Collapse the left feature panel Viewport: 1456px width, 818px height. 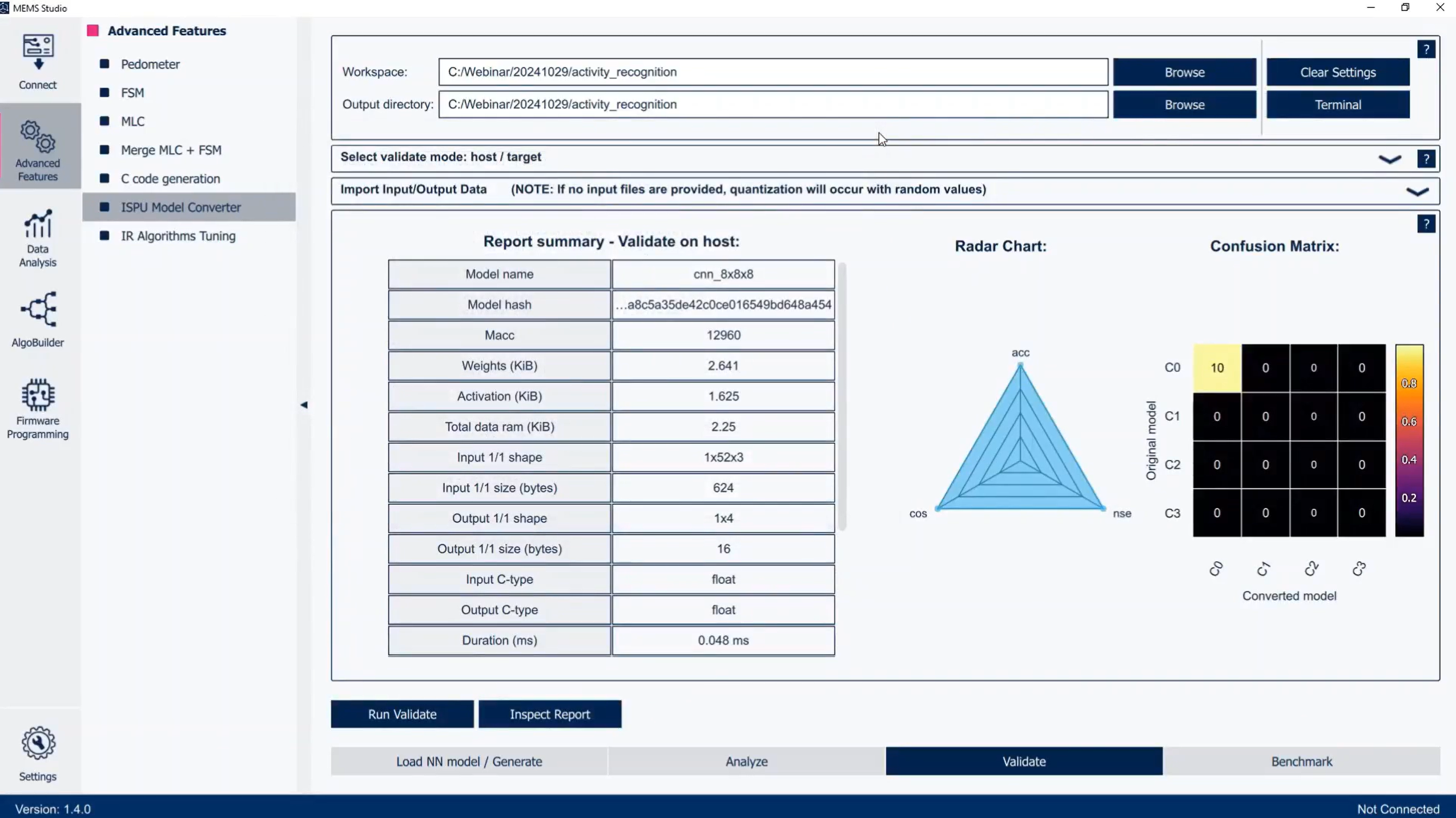coord(304,404)
